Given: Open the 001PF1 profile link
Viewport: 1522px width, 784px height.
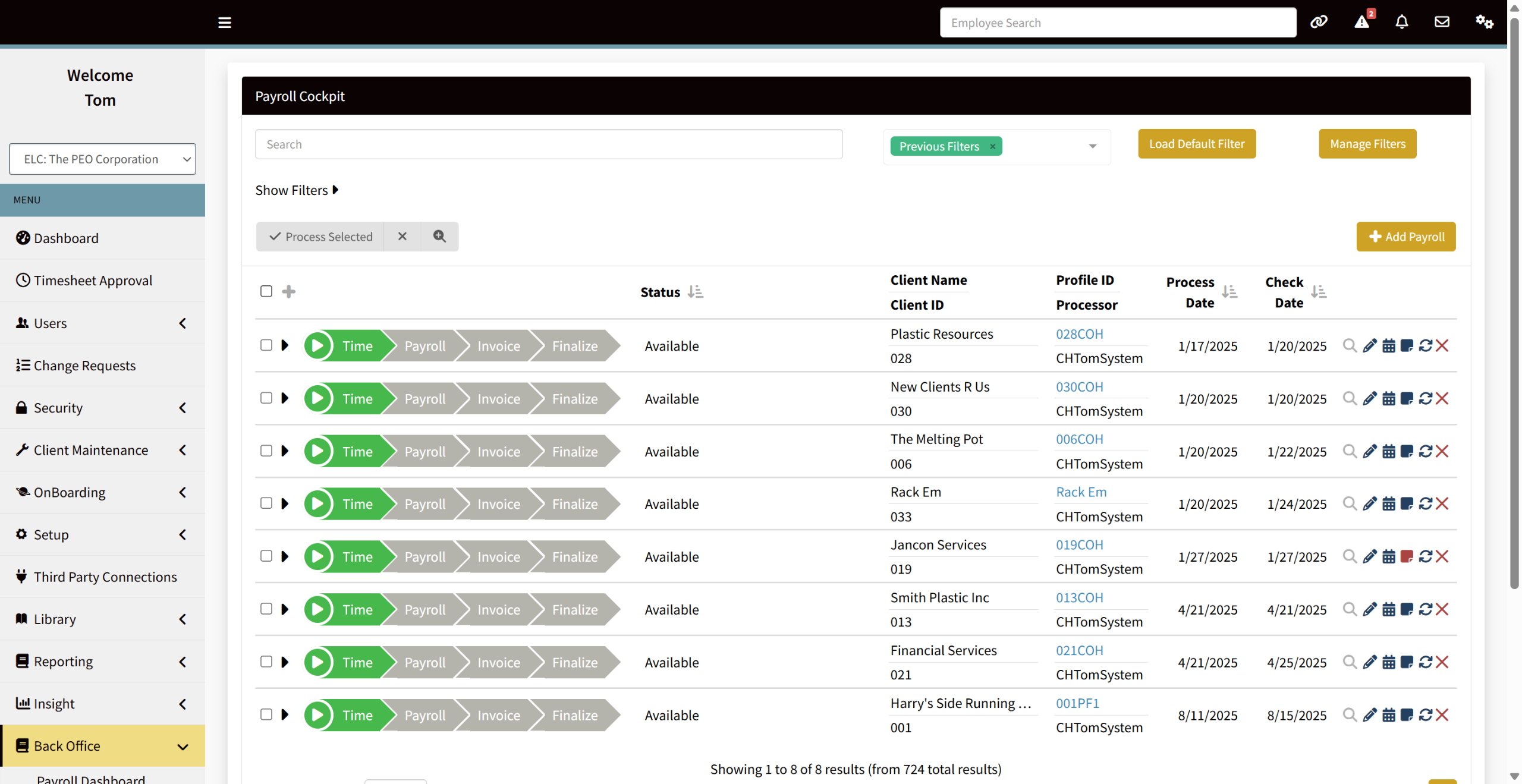Looking at the screenshot, I should coord(1078,703).
